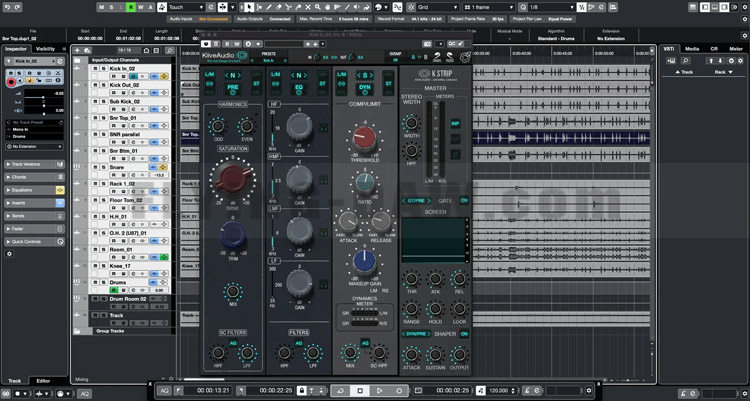Screen dimensions: 750x401
Task: Expand the Sends section in Inspector
Action: (33, 216)
